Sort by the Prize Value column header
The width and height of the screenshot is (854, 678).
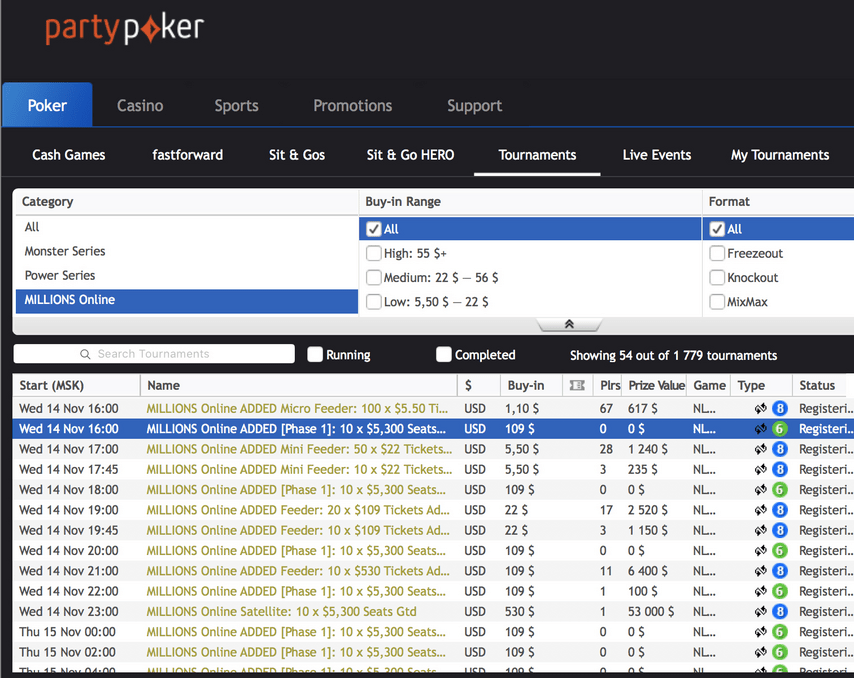pyautogui.click(x=656, y=386)
